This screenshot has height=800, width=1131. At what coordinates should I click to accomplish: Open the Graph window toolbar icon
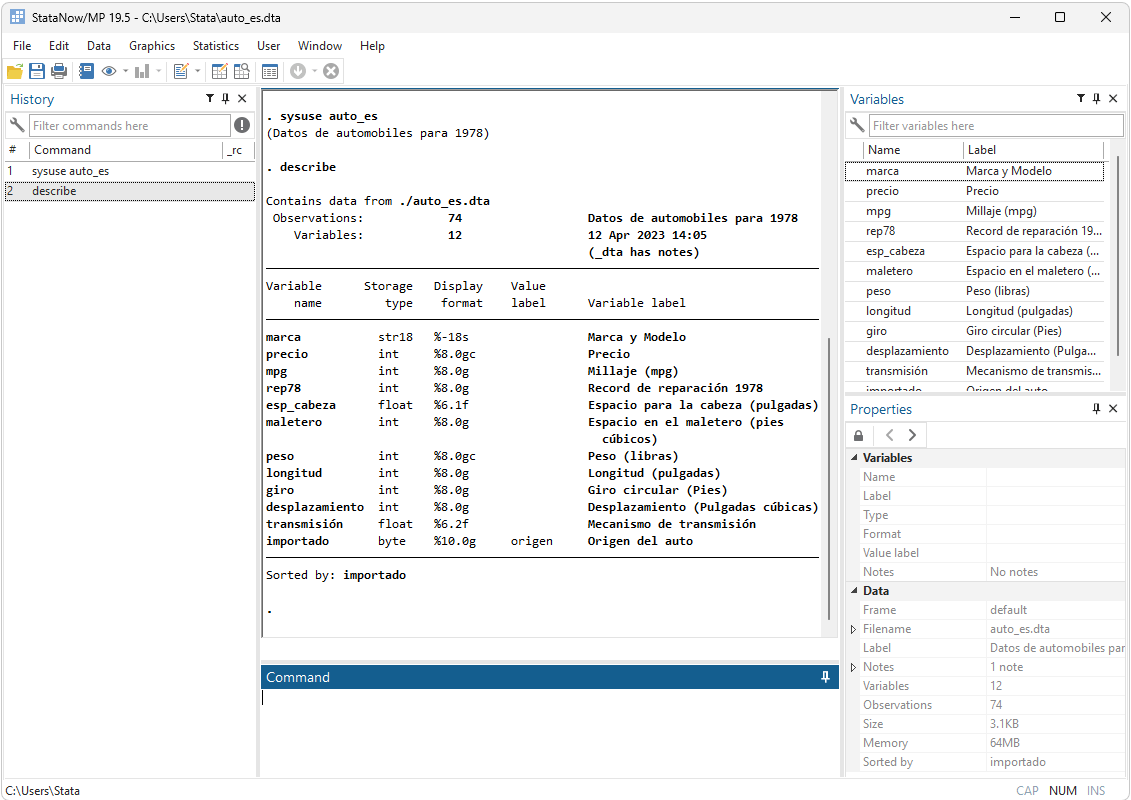coord(141,71)
